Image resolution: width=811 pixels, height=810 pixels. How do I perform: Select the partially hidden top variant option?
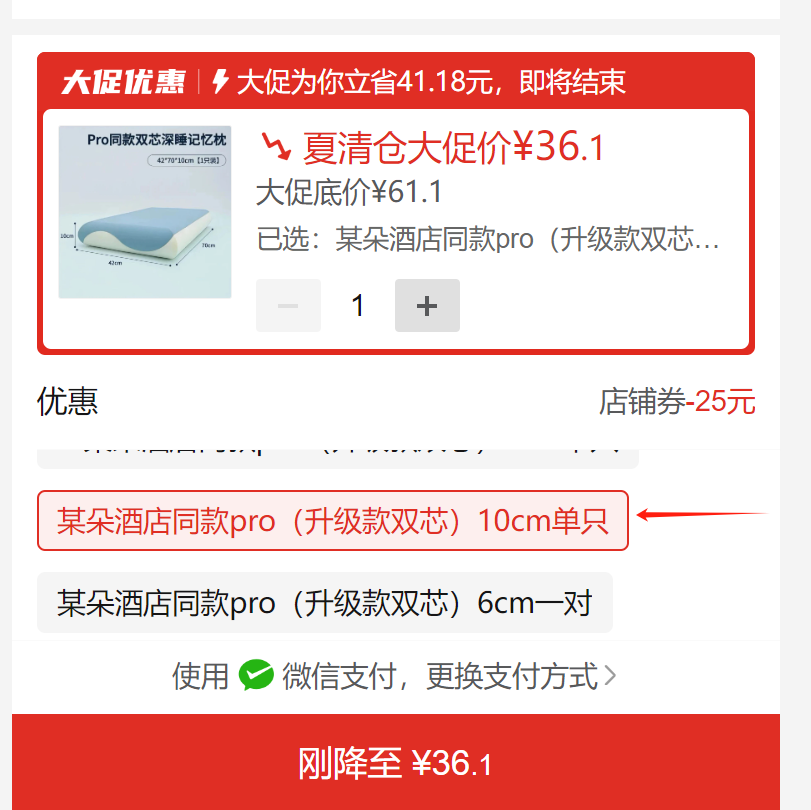click(x=338, y=458)
